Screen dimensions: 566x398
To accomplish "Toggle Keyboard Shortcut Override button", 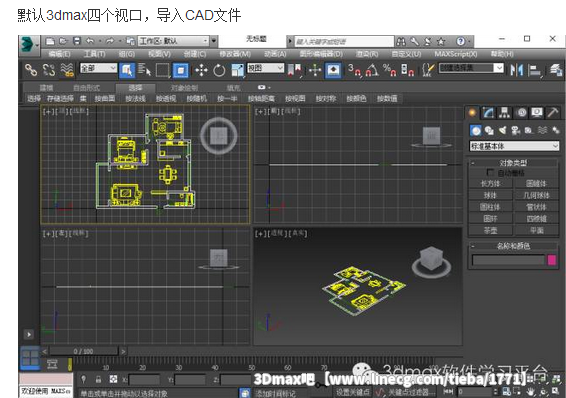I will pyautogui.click(x=333, y=70).
